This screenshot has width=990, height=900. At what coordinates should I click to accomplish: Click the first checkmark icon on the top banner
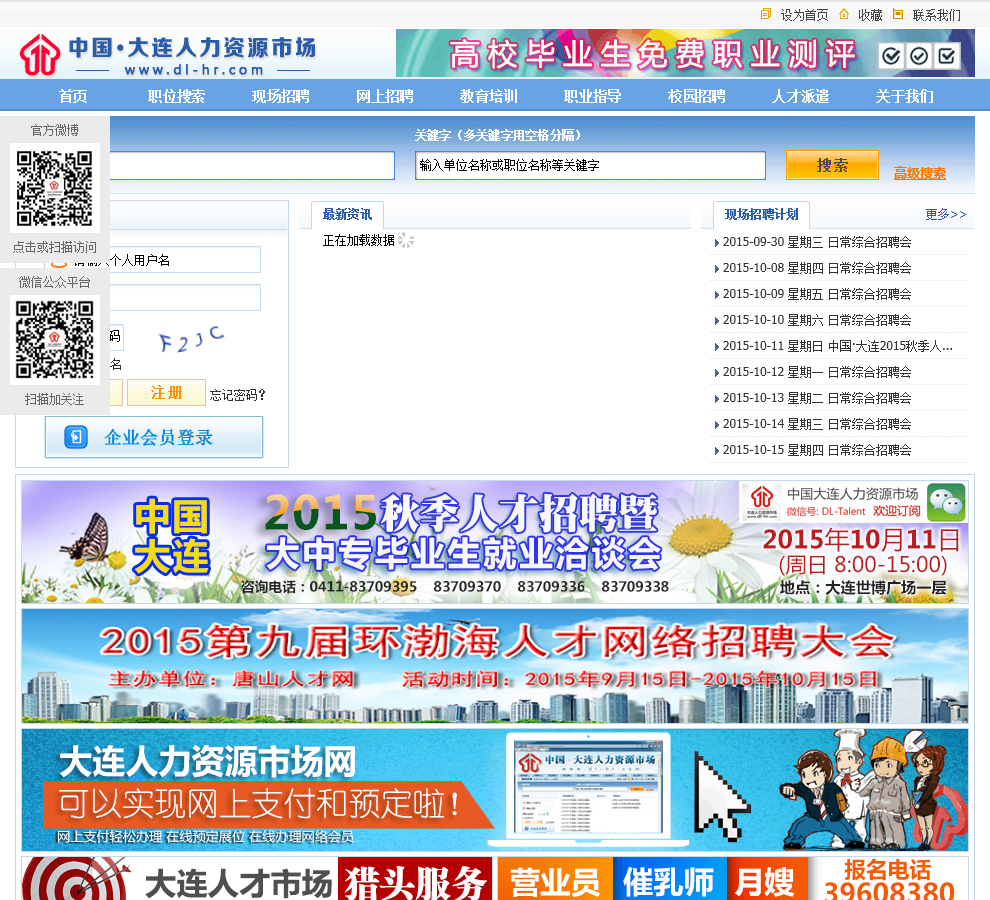click(891, 57)
